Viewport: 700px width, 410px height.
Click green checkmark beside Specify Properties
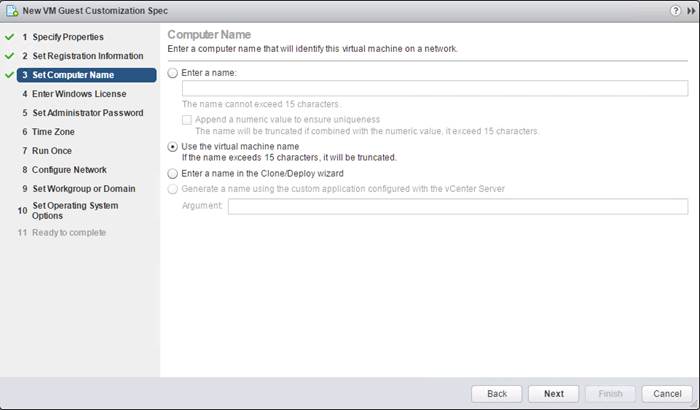point(9,37)
